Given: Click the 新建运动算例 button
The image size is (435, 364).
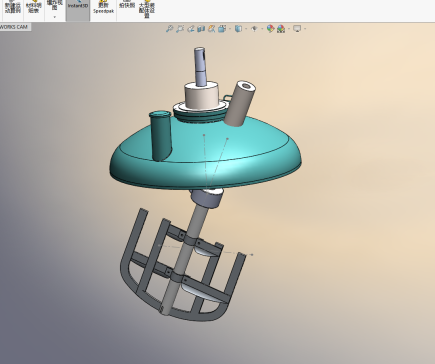Looking at the screenshot, I should pyautogui.click(x=13, y=7).
